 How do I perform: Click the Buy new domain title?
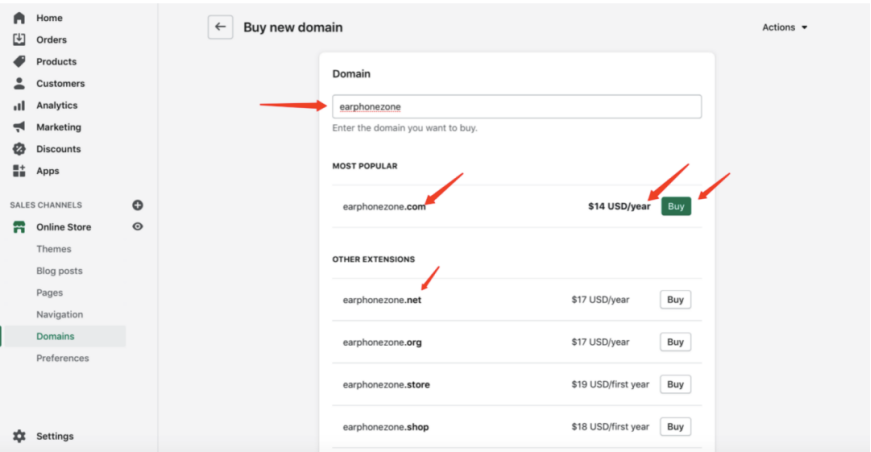(293, 27)
